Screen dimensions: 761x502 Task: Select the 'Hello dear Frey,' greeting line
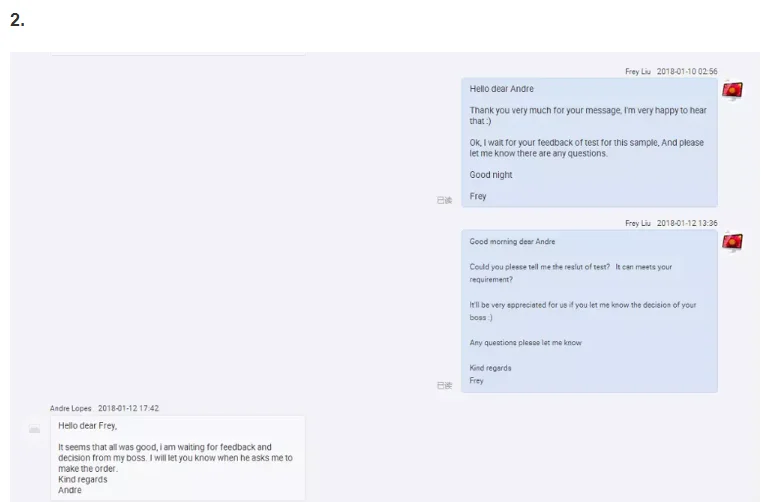click(87, 426)
